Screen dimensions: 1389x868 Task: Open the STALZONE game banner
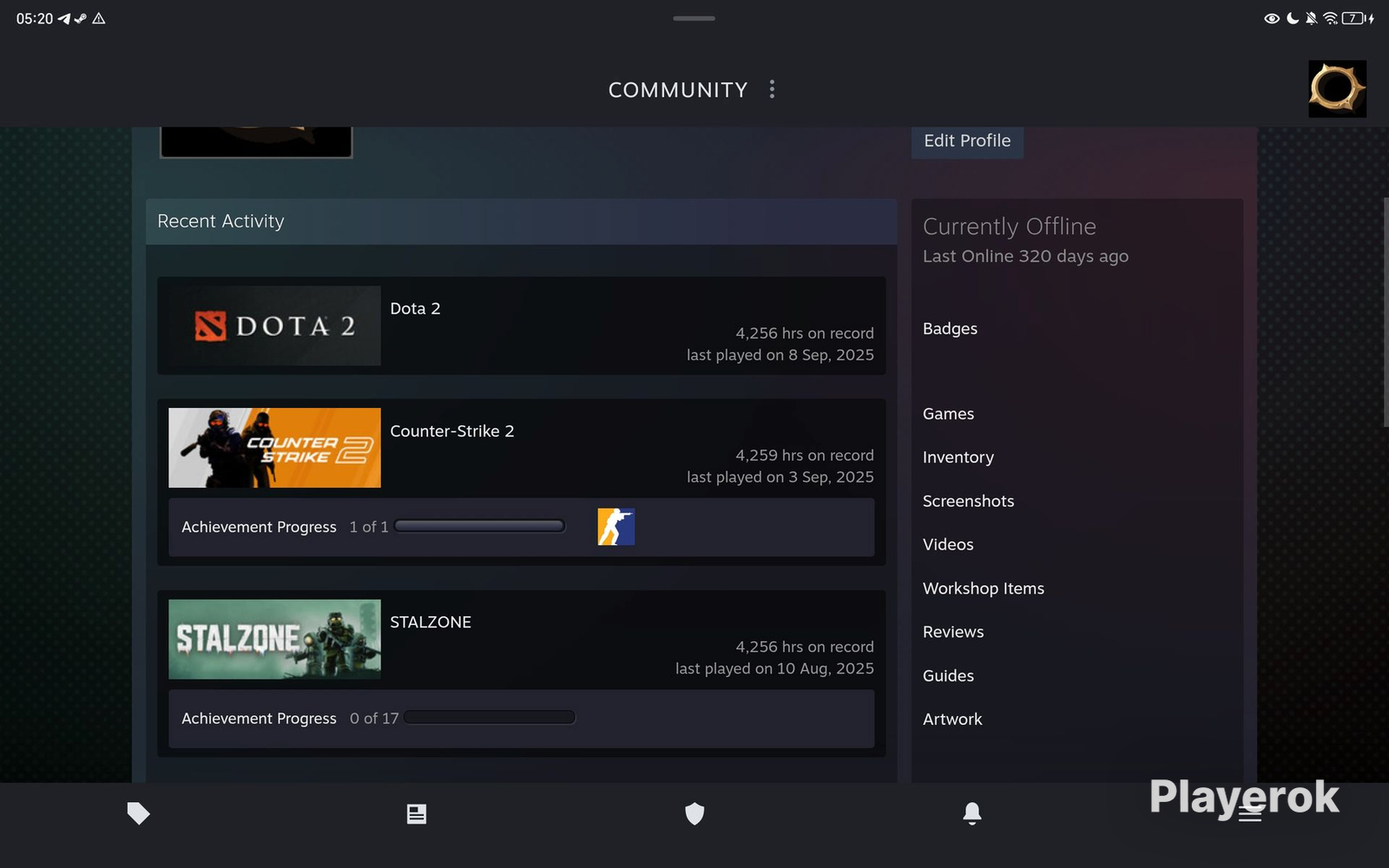coord(274,639)
